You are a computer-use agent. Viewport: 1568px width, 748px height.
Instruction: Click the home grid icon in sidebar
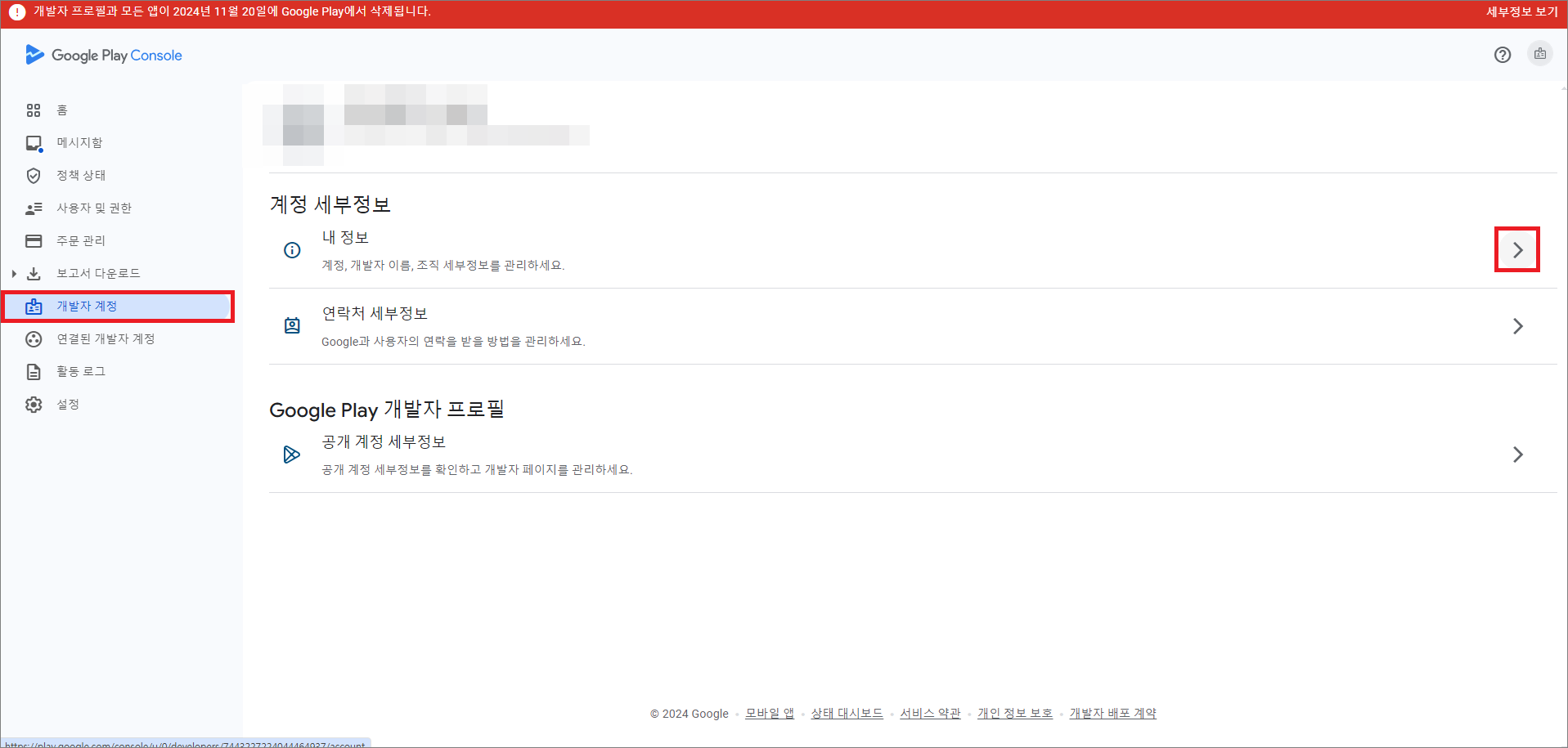34,110
